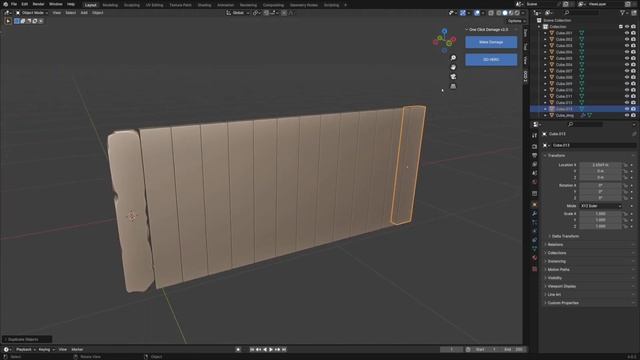The image size is (640, 360).
Task: Click the Location X value field
Action: [x=600, y=165]
